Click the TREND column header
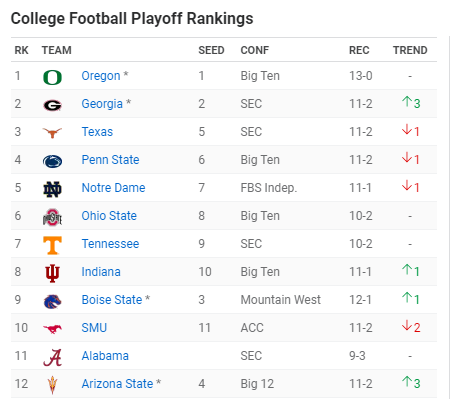 [410, 50]
